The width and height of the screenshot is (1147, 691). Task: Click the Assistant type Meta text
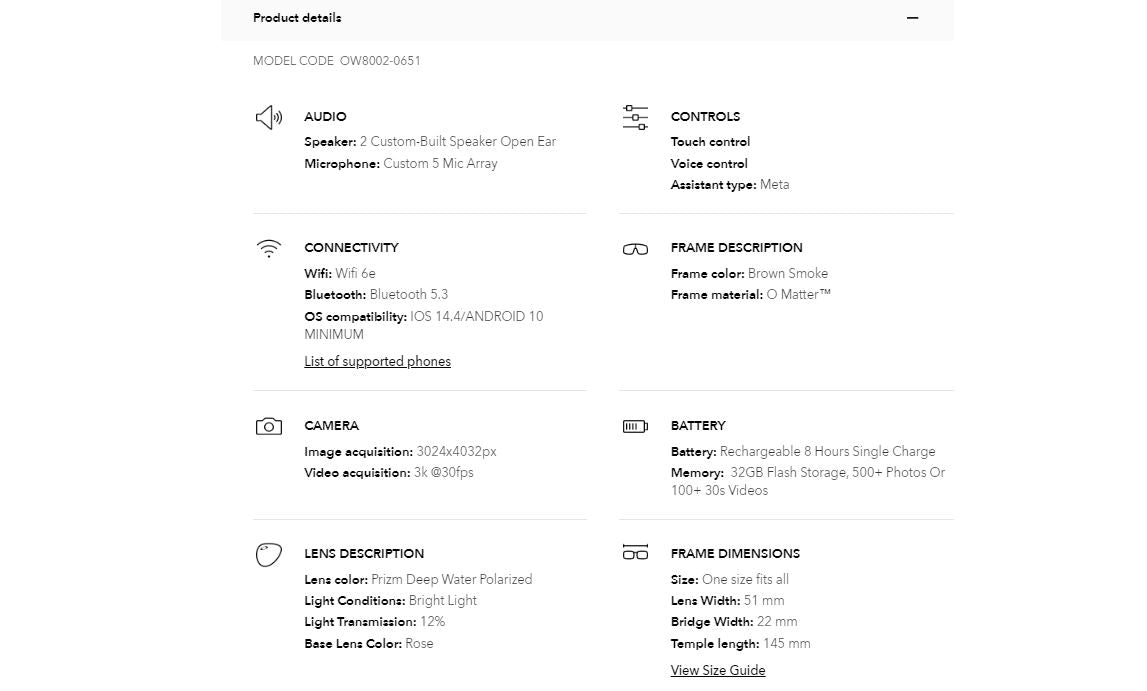tap(774, 185)
